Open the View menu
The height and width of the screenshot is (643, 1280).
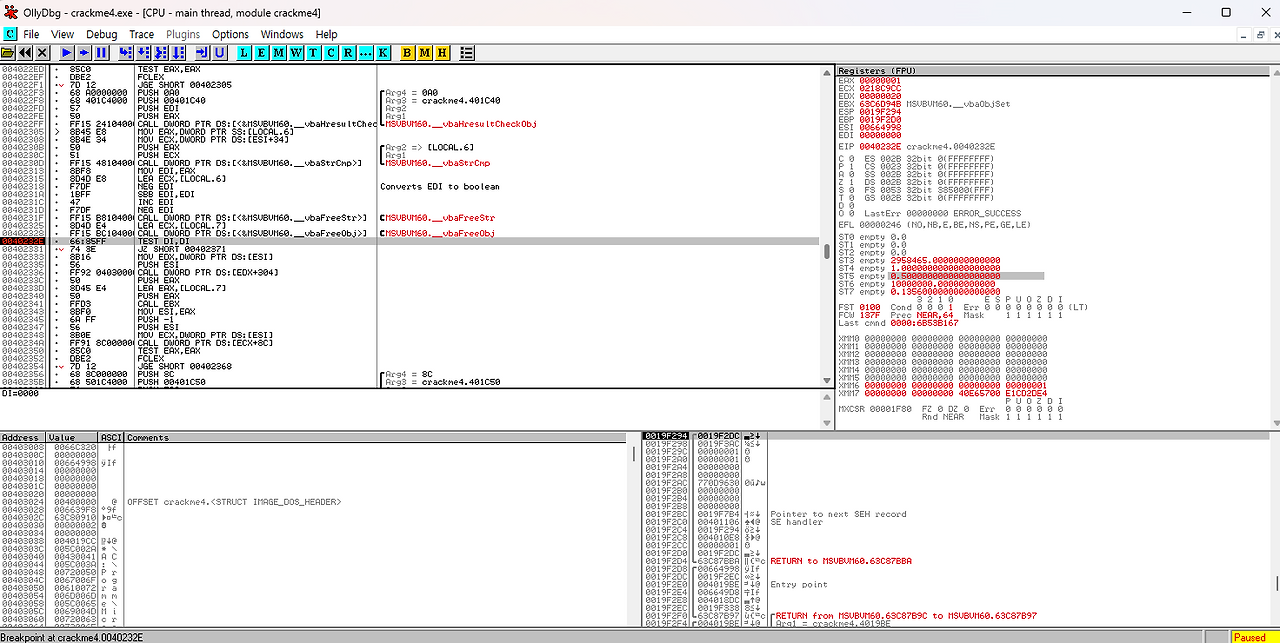(62, 34)
